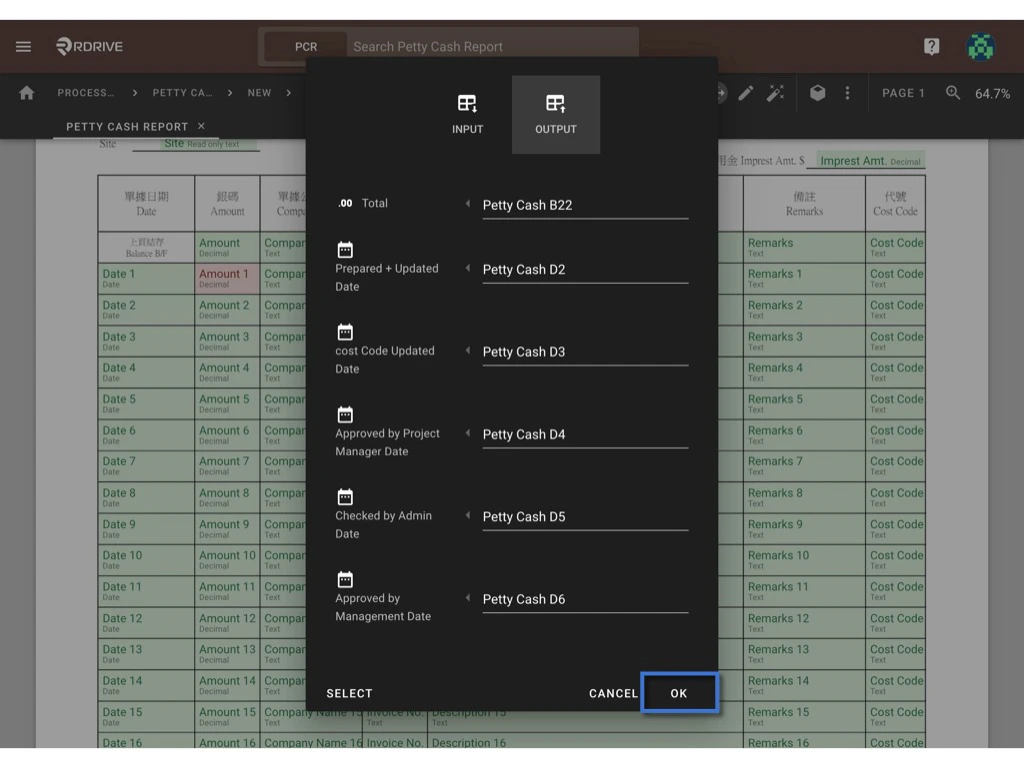Viewport: 1024px width, 768px height.
Task: Click calendar icon beside Prepared + Updated Date
Action: [345, 249]
